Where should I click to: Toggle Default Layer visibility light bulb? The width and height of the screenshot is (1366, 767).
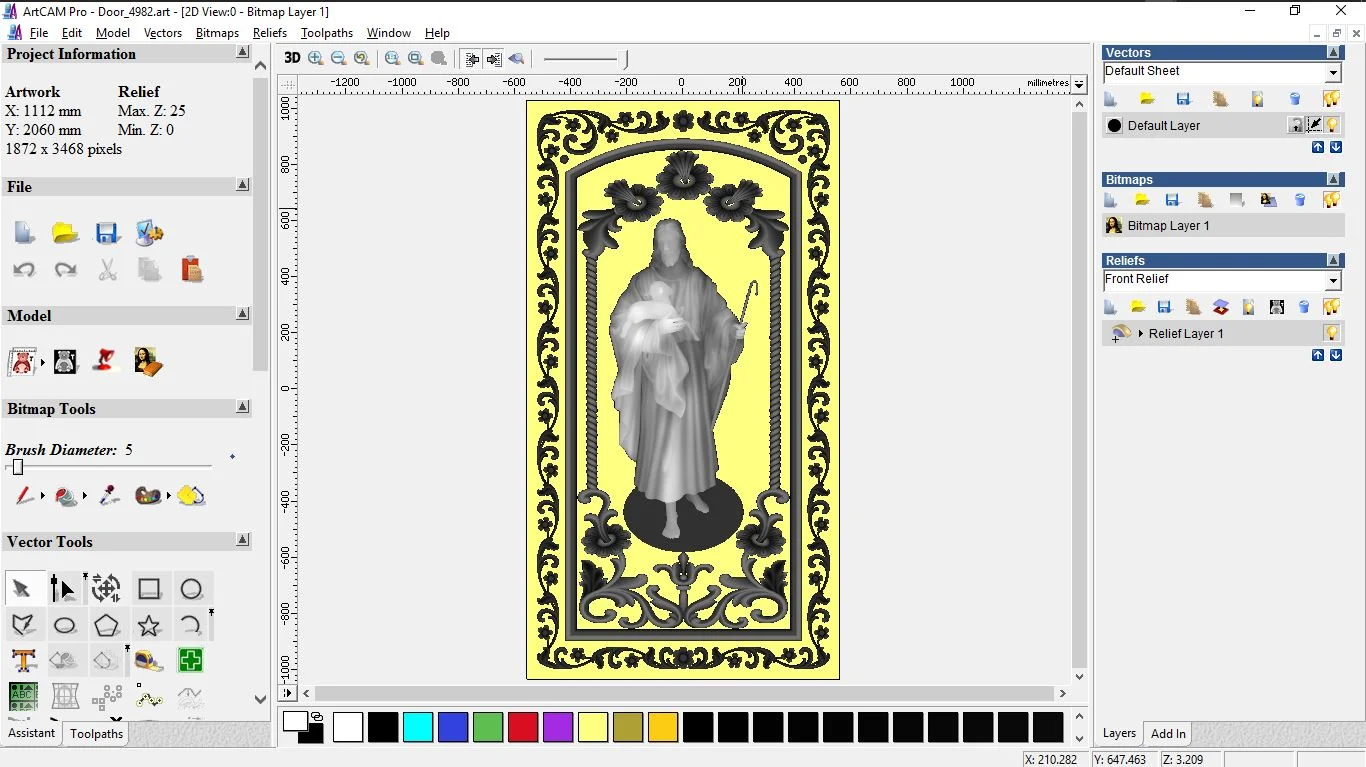click(1333, 125)
